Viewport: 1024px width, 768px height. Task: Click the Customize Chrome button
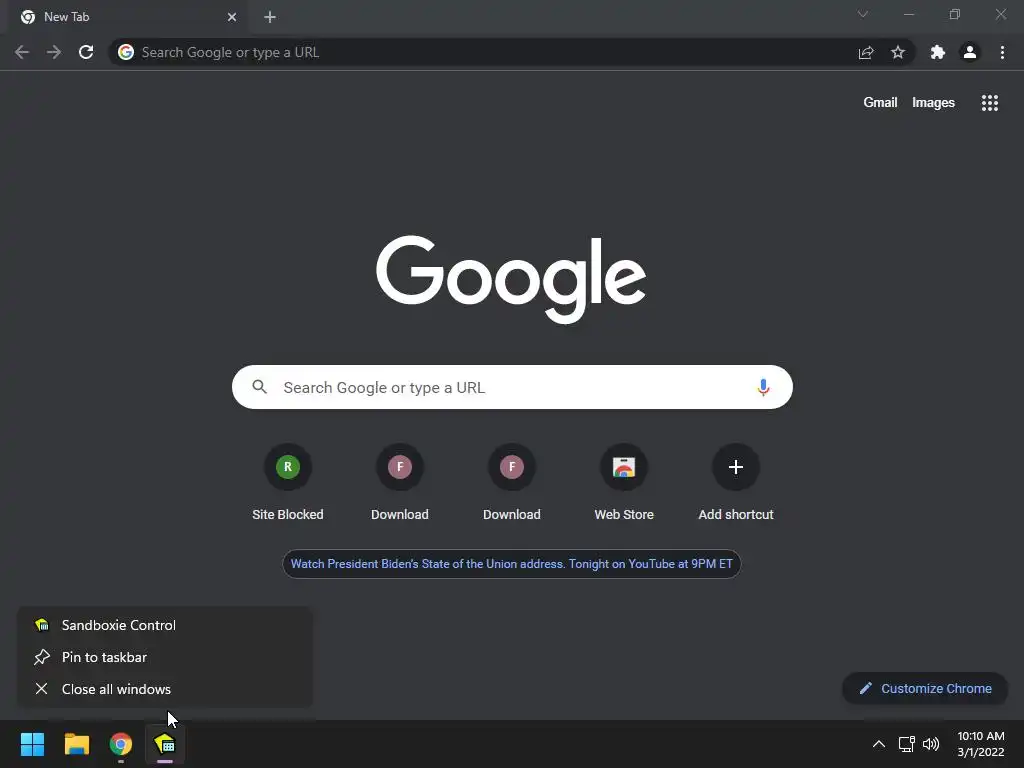coord(925,688)
